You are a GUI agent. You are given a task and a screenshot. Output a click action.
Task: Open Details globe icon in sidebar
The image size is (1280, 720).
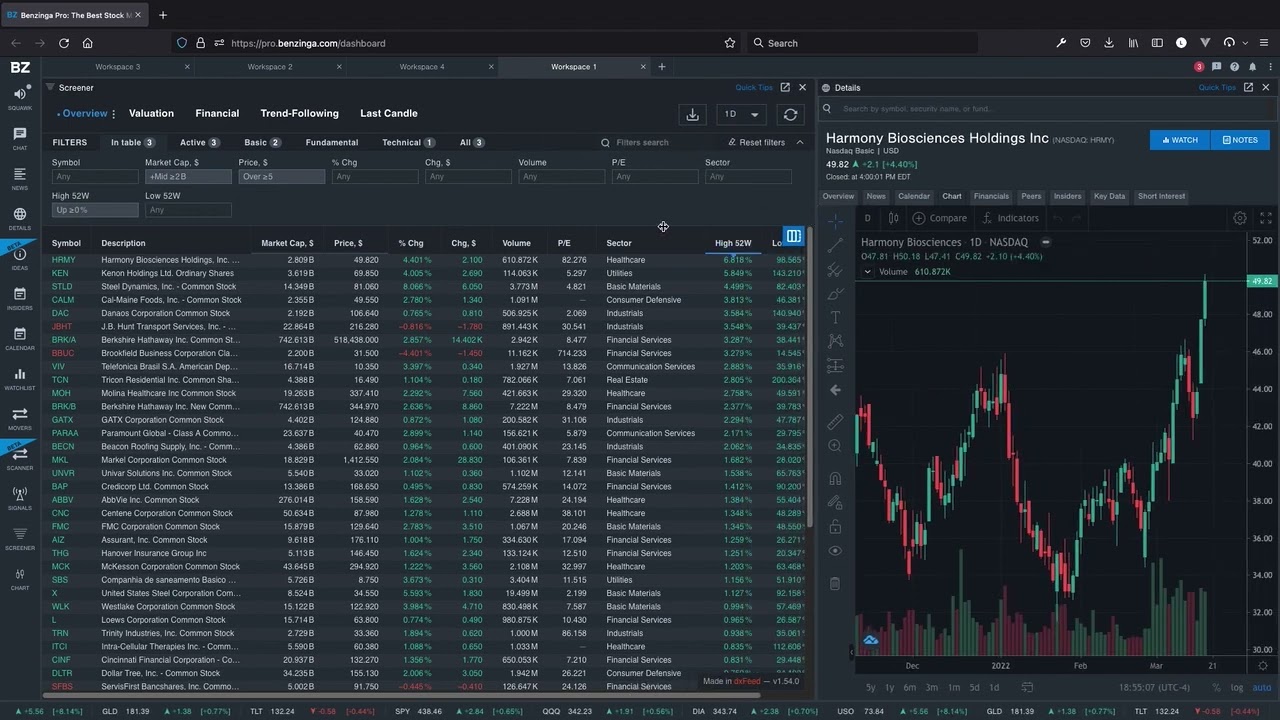[20, 218]
